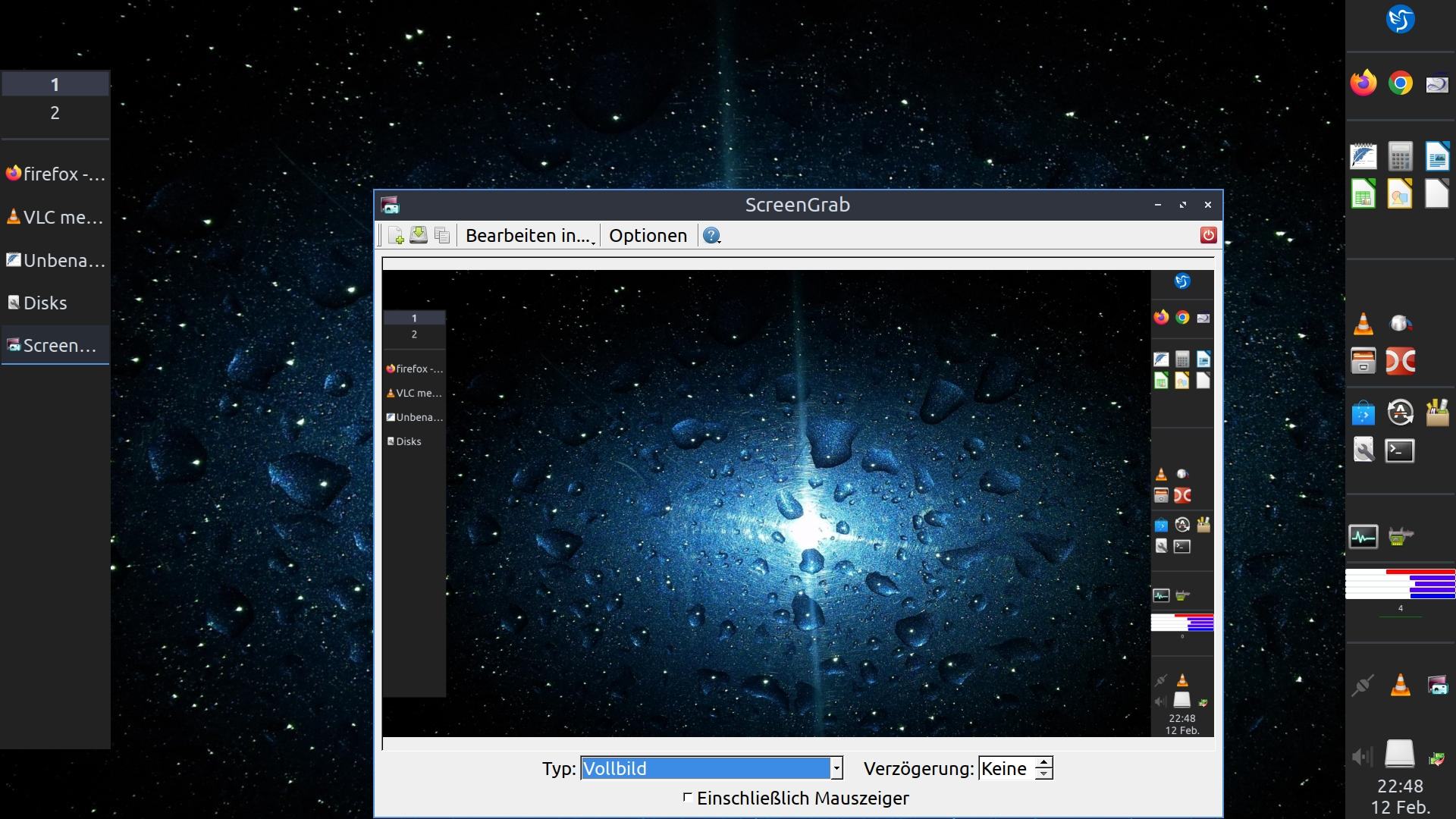Take a new screenshot with ScreenGrab
The height and width of the screenshot is (819, 1456).
pyautogui.click(x=395, y=236)
